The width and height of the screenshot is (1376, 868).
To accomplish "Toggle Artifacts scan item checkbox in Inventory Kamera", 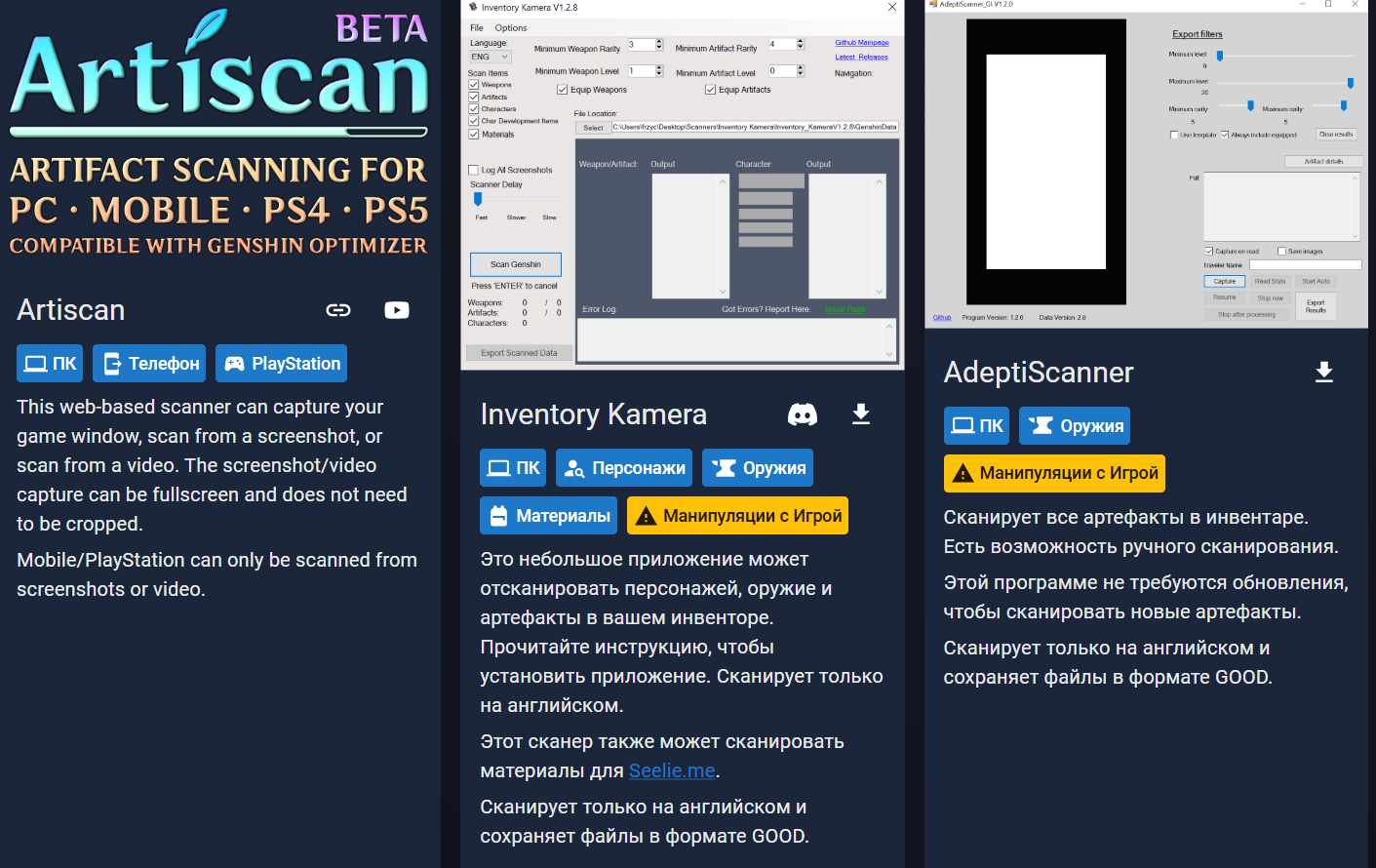I will [x=474, y=97].
